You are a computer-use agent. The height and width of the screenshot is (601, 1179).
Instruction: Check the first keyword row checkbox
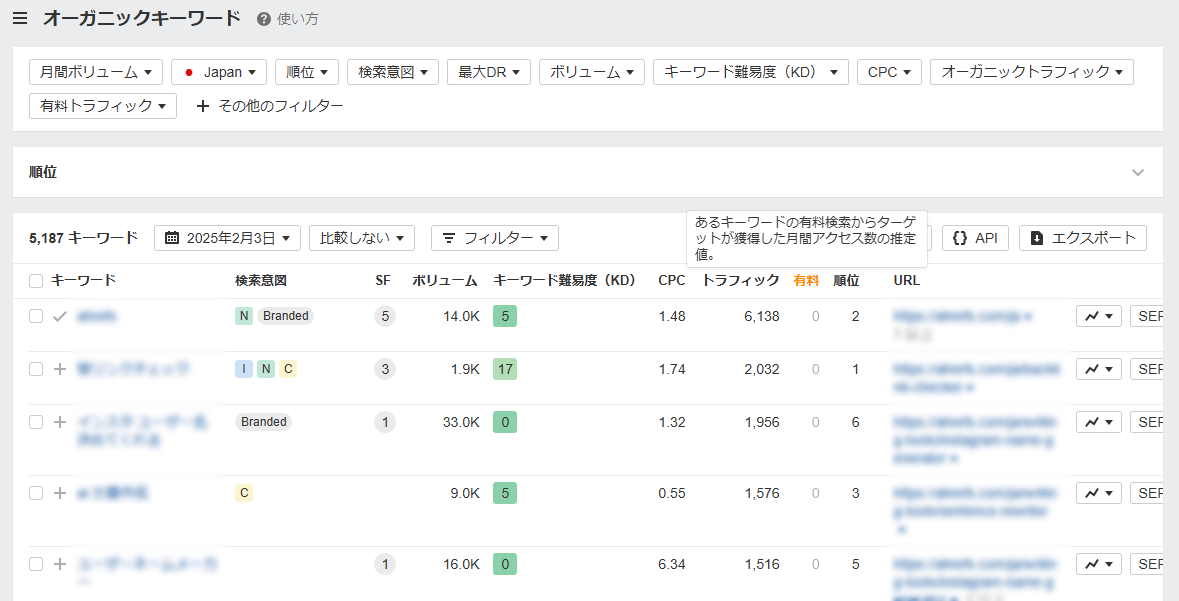coord(35,315)
